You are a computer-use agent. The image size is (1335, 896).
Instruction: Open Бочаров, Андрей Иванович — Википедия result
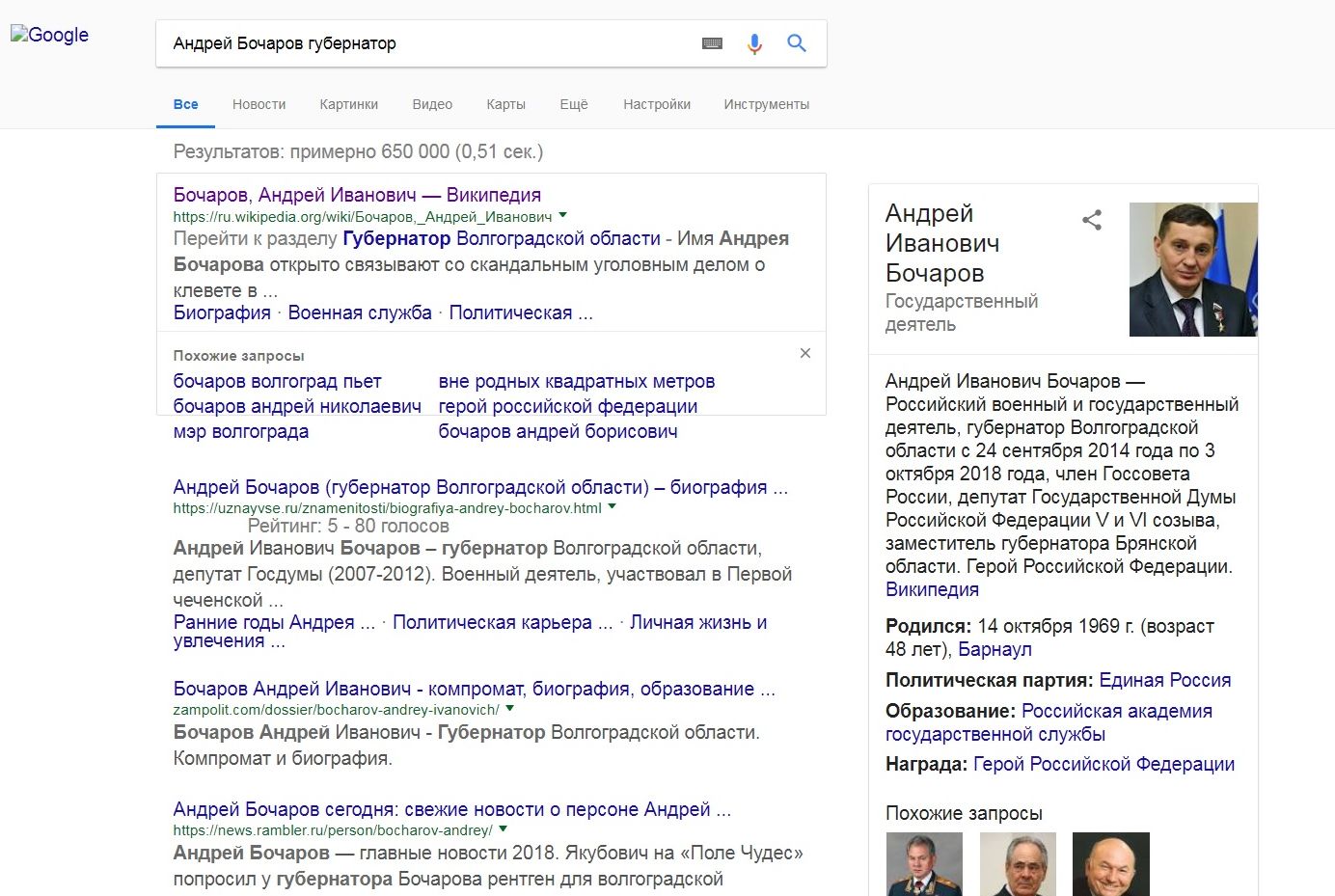click(357, 195)
